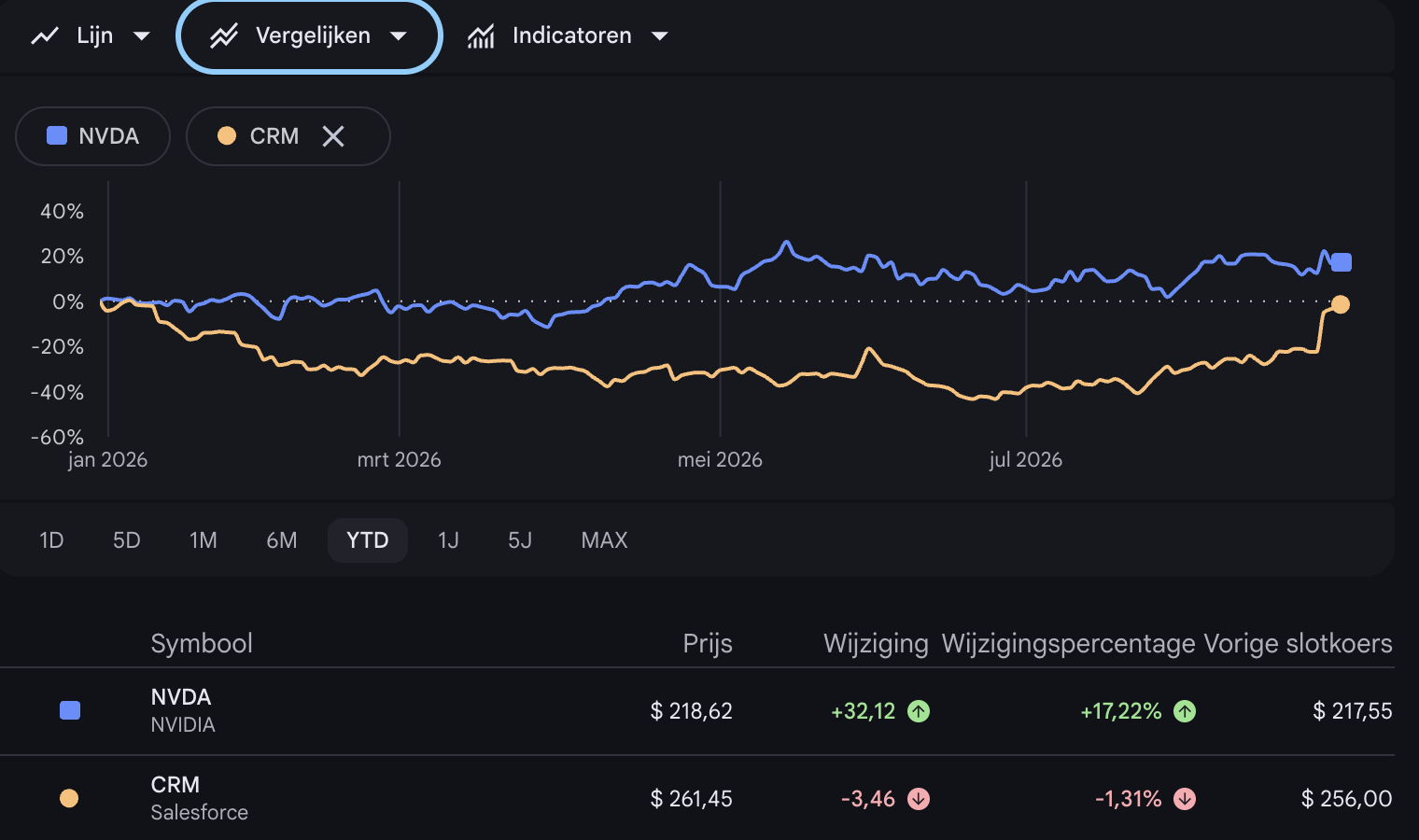The width and height of the screenshot is (1419, 840).
Task: Switch to the 1J time range
Action: click(x=448, y=540)
